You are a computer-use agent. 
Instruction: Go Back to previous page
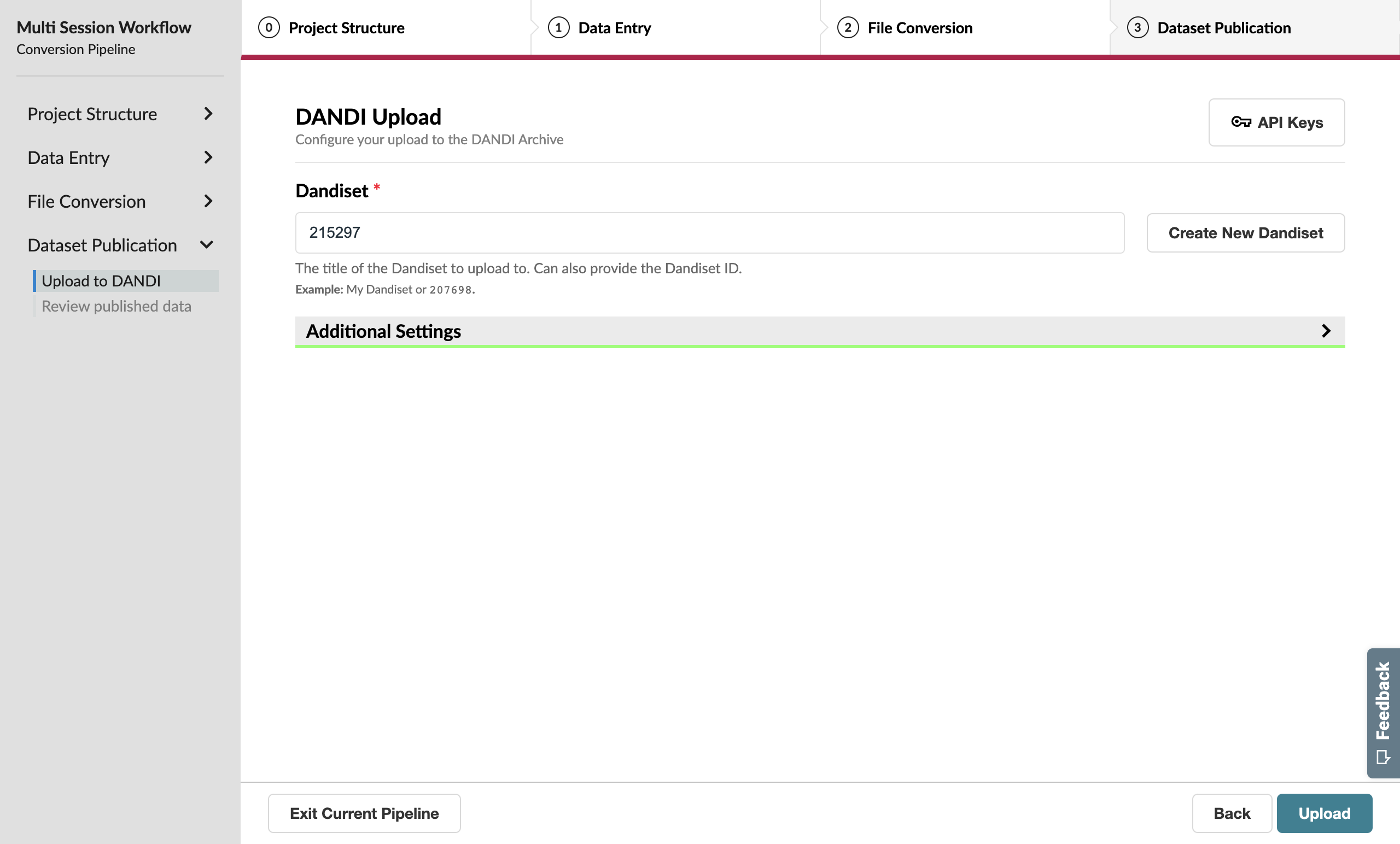point(1231,813)
